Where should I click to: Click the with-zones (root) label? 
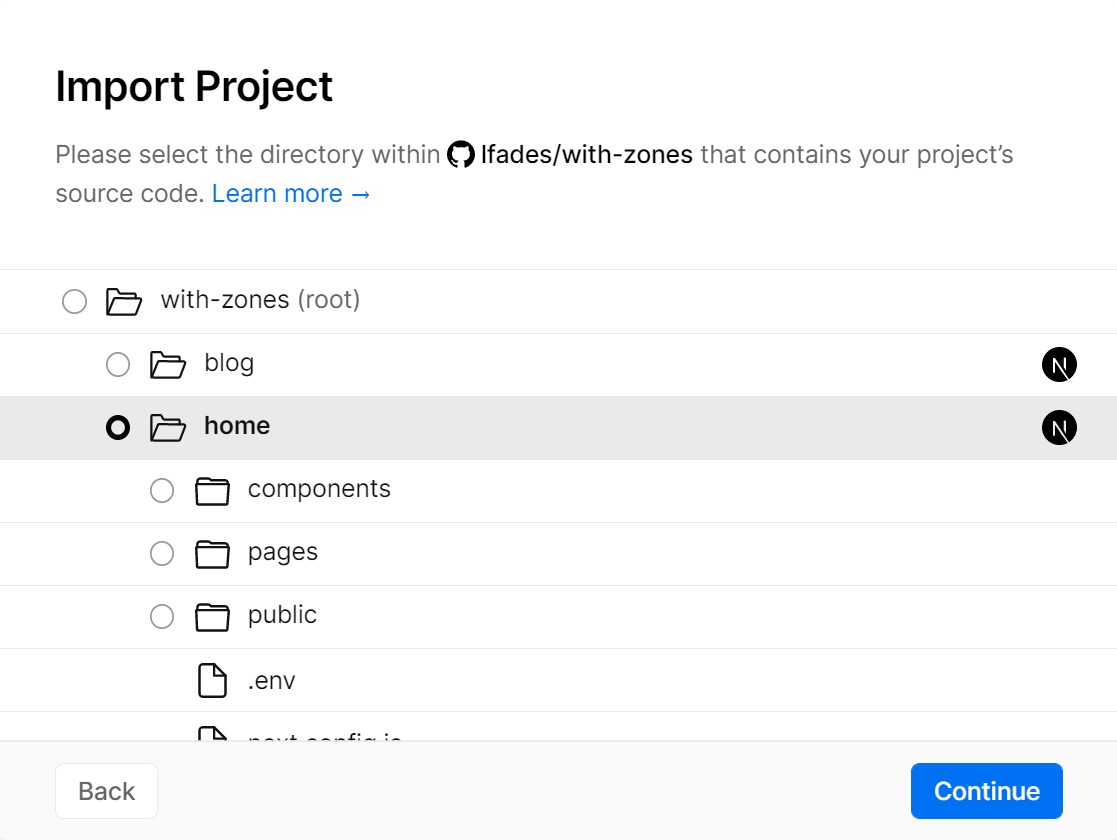[x=261, y=300]
